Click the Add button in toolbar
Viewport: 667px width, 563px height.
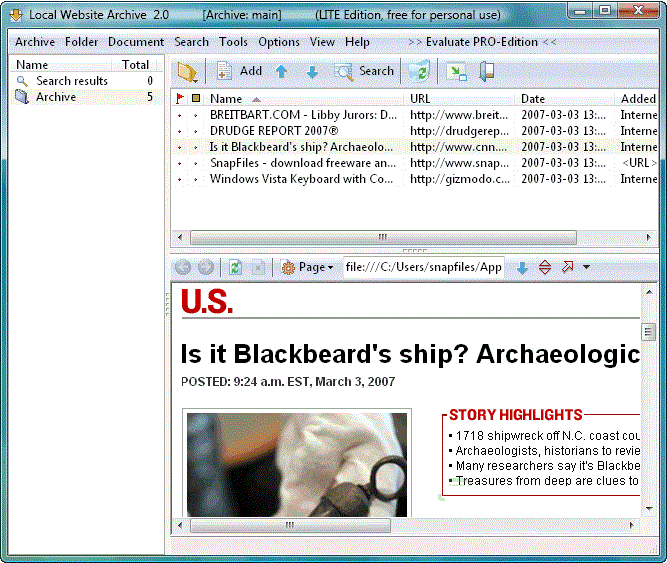point(240,71)
